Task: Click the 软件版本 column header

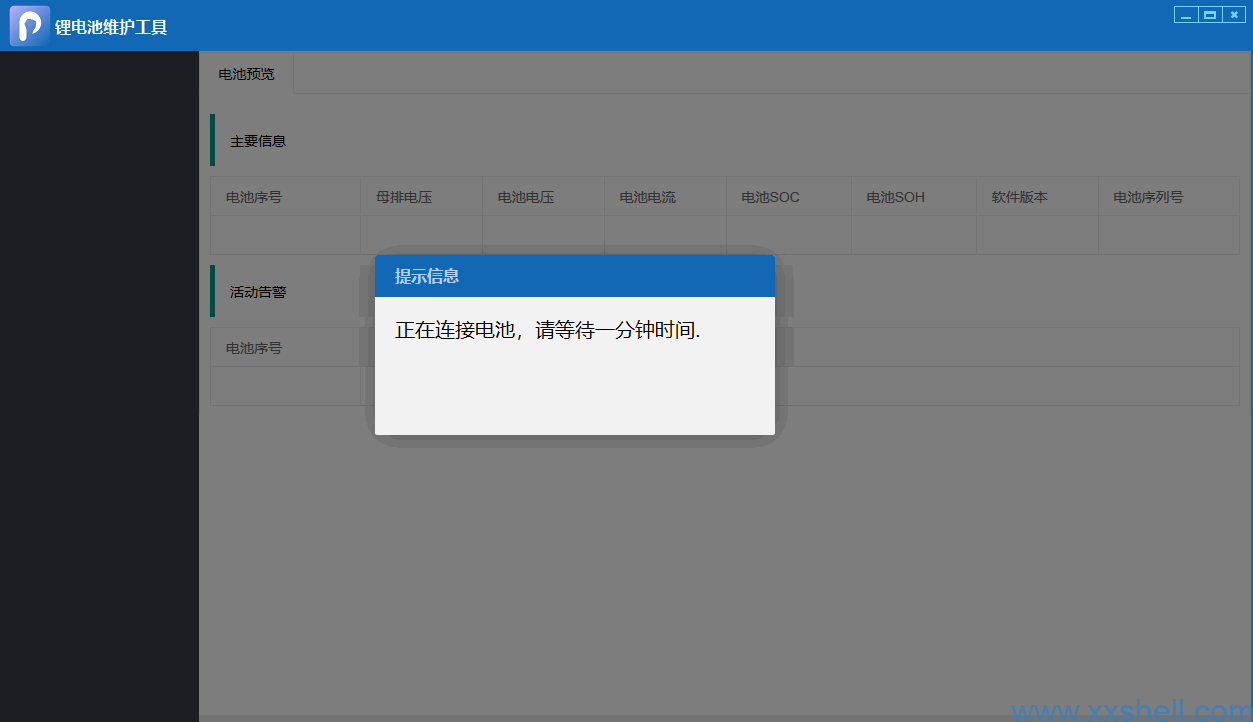Action: click(x=1020, y=197)
